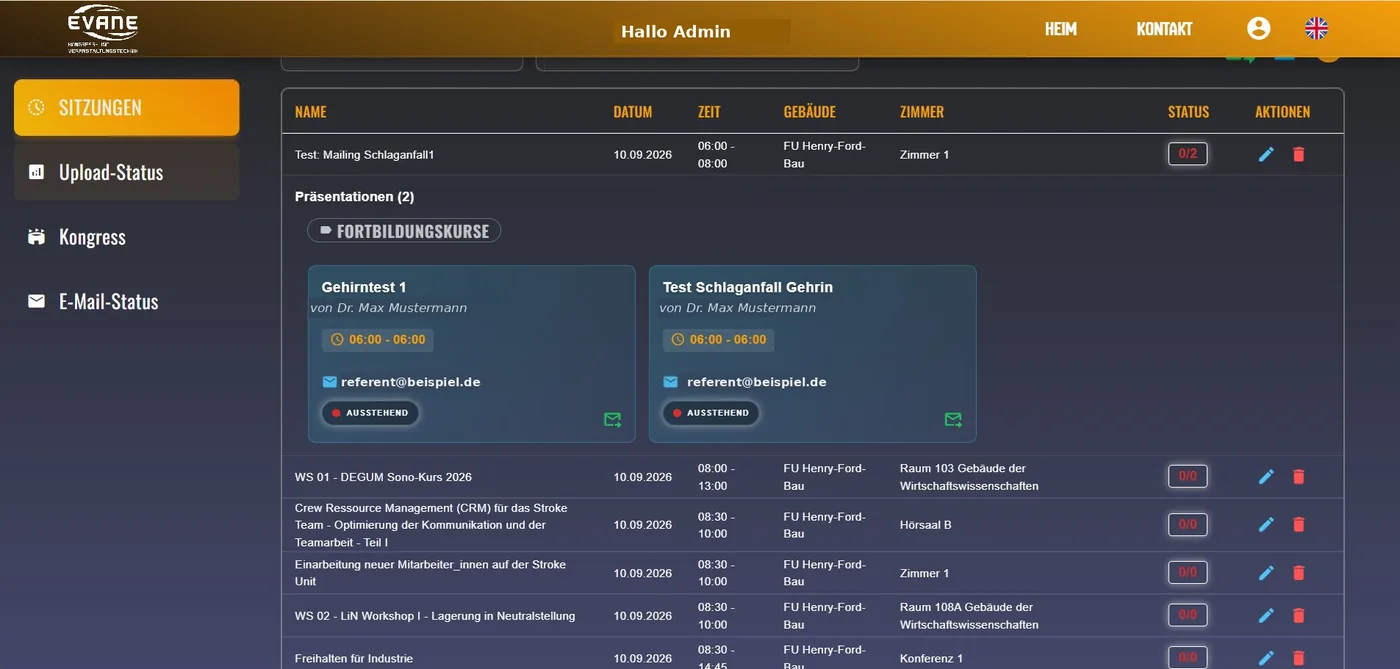Click the clock icon beside SITZUNGEN

tap(36, 107)
